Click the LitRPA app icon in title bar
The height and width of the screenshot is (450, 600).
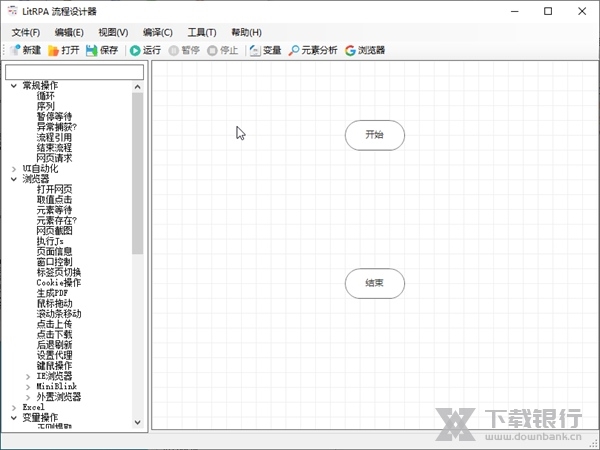click(x=13, y=11)
